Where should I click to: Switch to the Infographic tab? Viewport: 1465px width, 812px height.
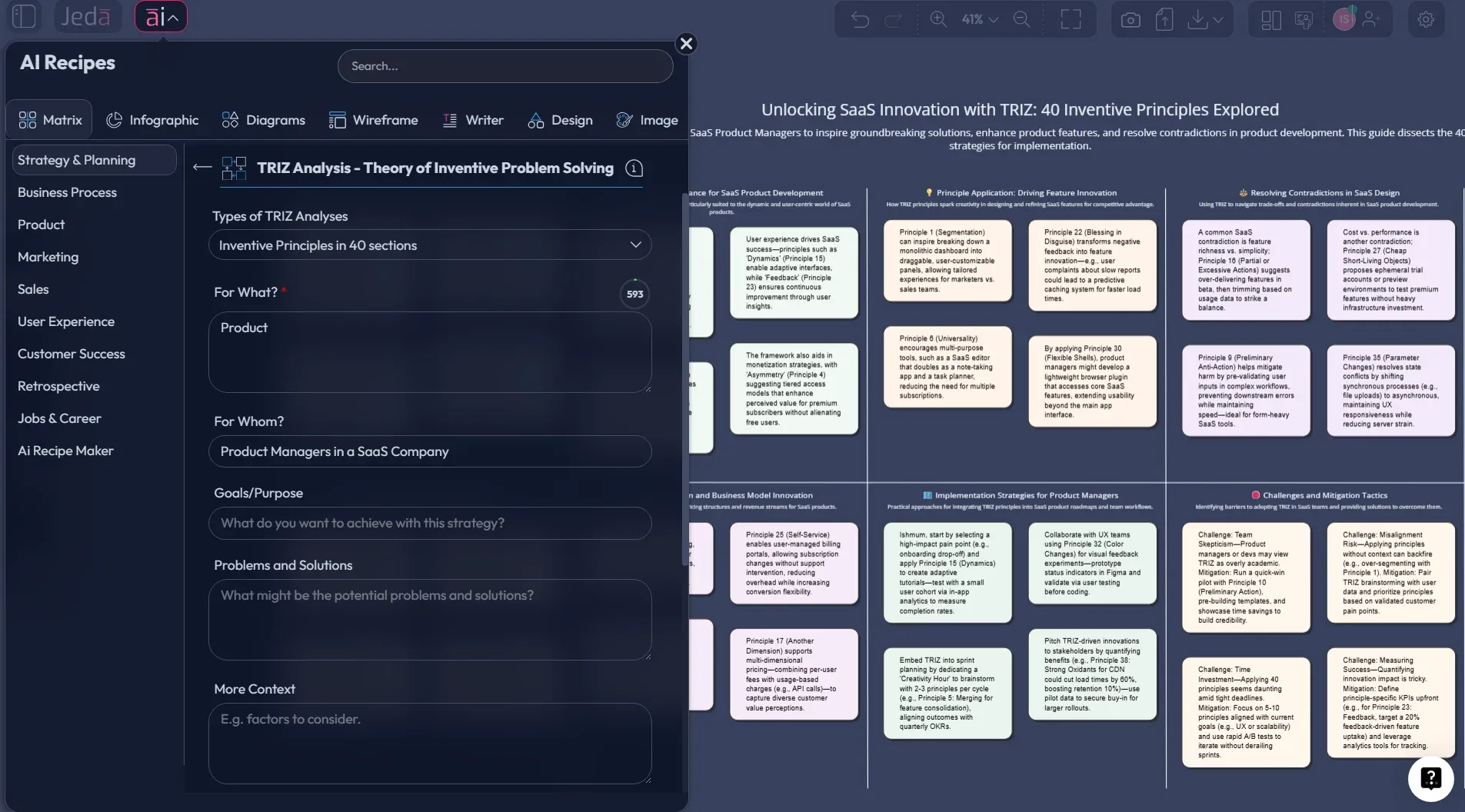152,120
